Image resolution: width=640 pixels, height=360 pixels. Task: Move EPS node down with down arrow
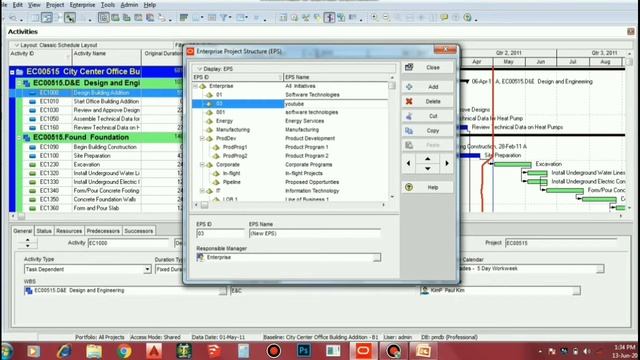click(x=427, y=168)
